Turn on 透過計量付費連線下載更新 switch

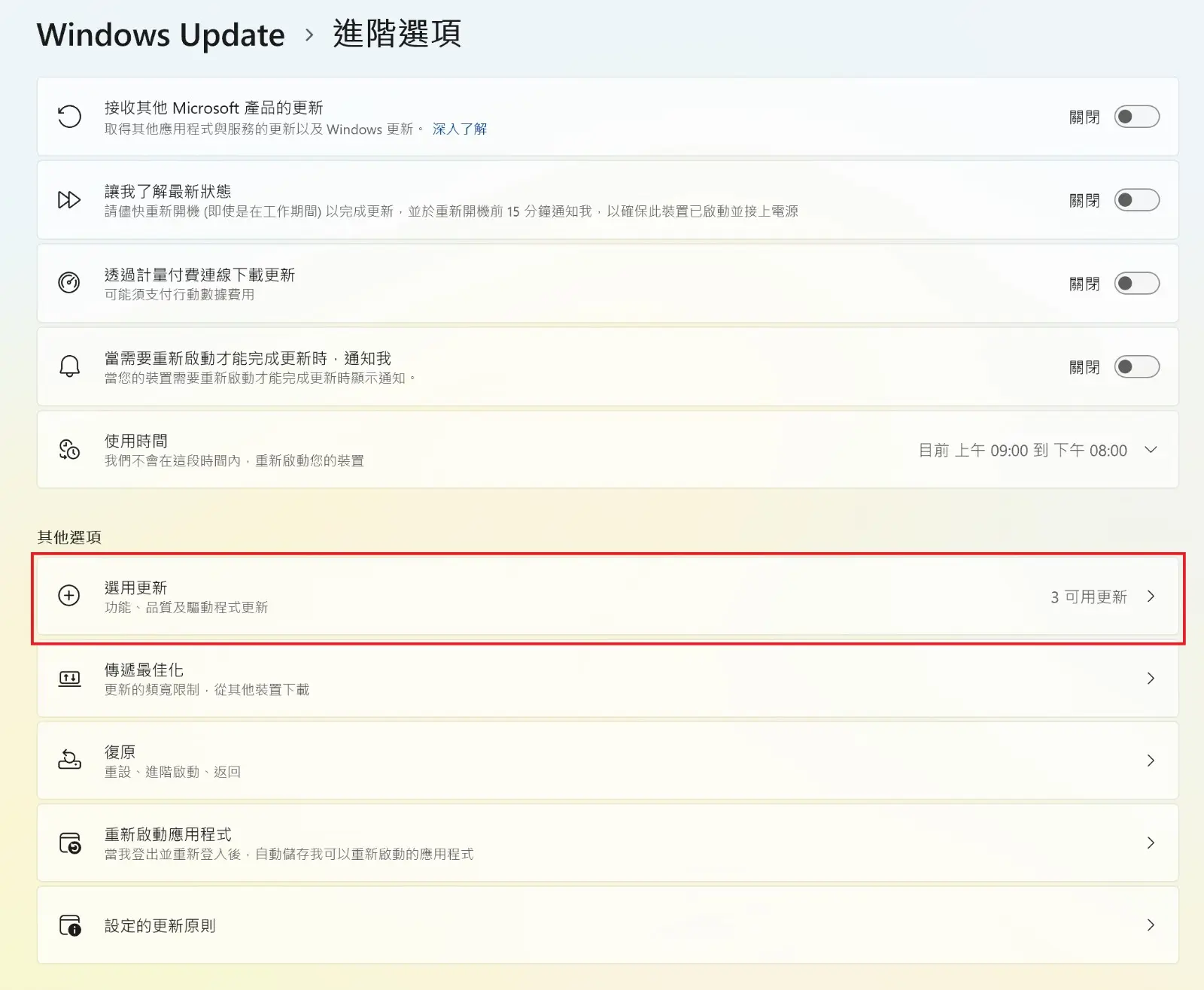(1136, 284)
